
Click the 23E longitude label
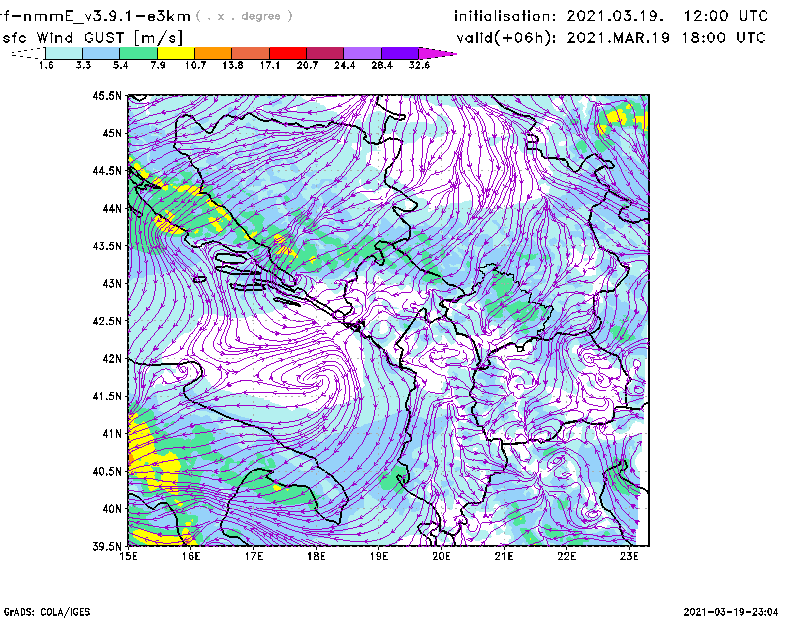(629, 556)
